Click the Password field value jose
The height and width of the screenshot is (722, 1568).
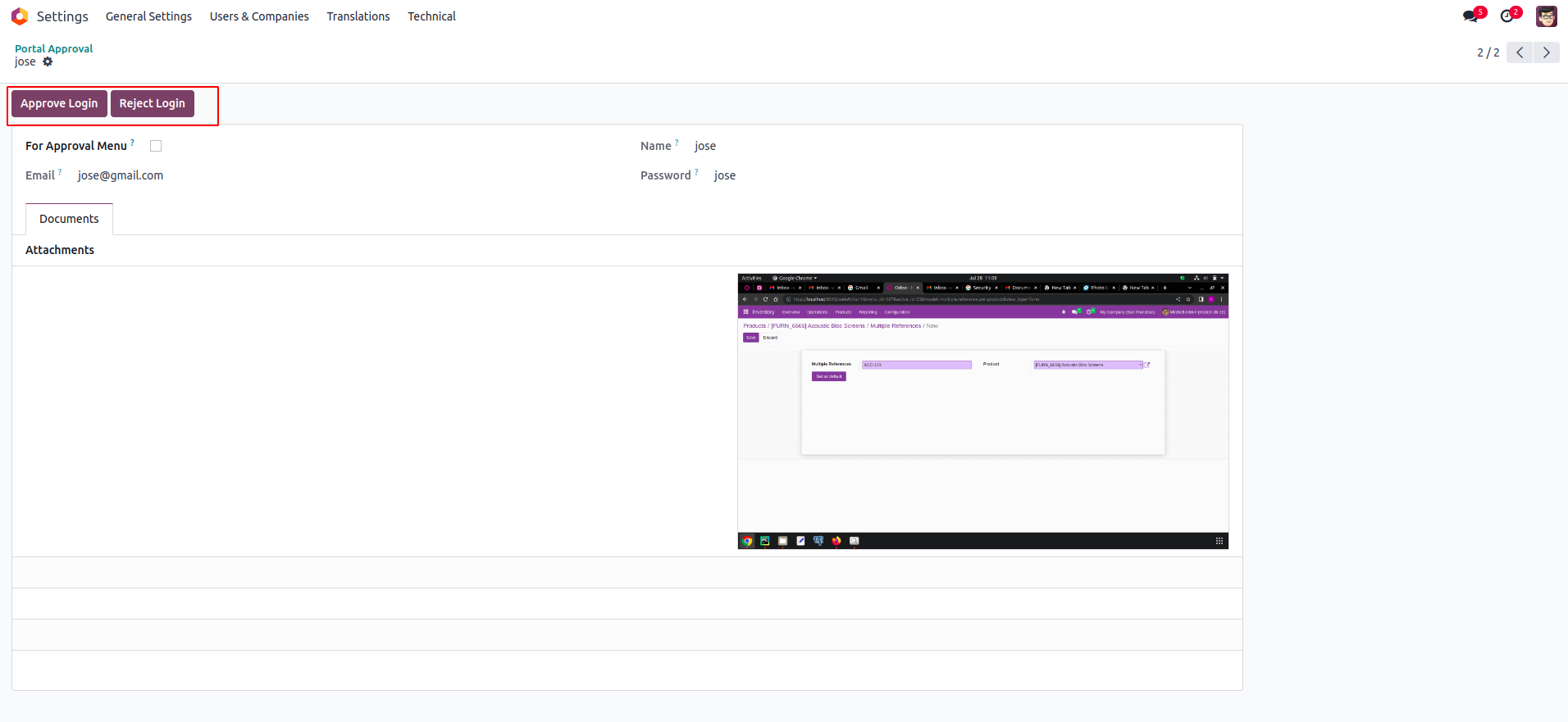coord(725,175)
